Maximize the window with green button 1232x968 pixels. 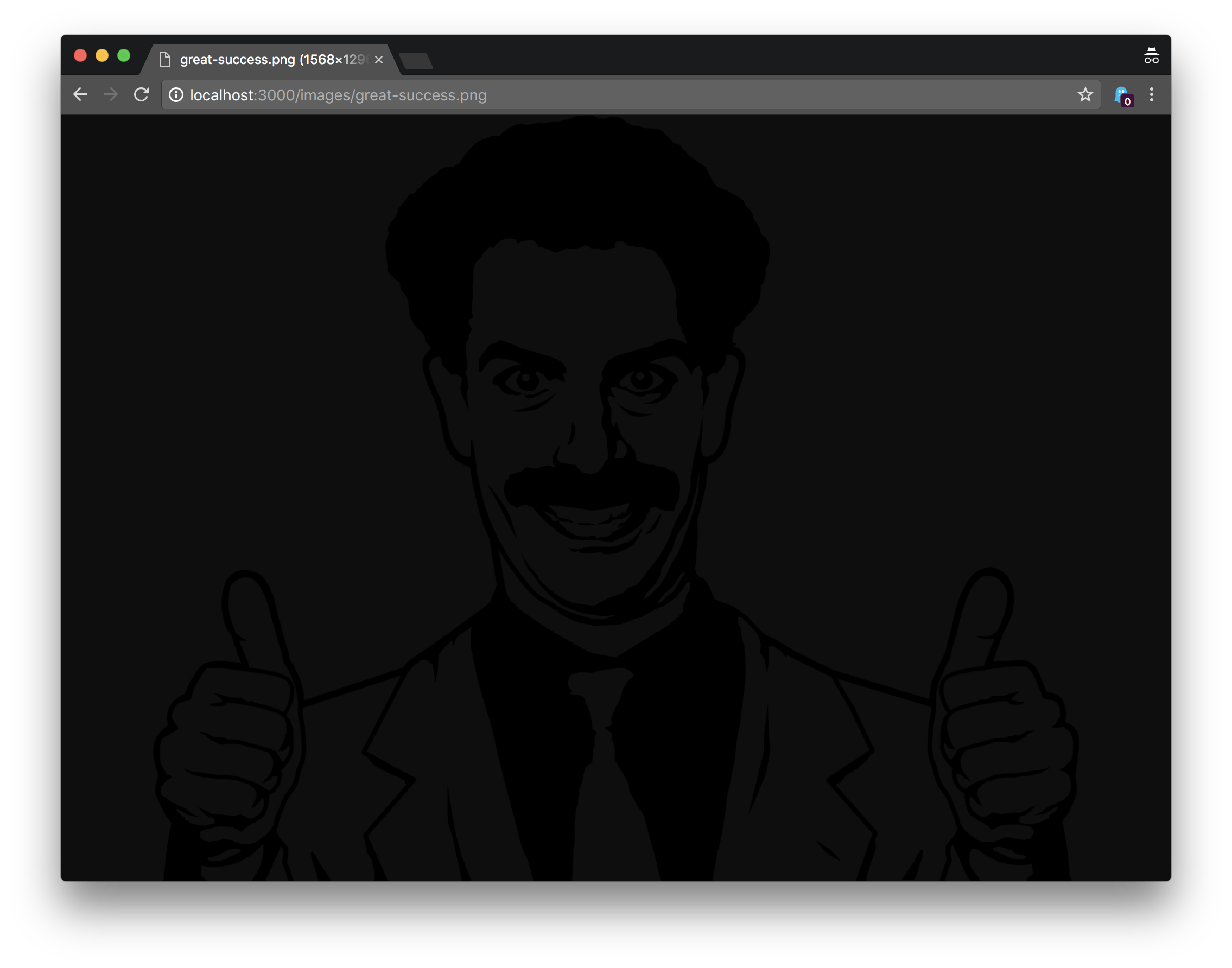coord(124,55)
